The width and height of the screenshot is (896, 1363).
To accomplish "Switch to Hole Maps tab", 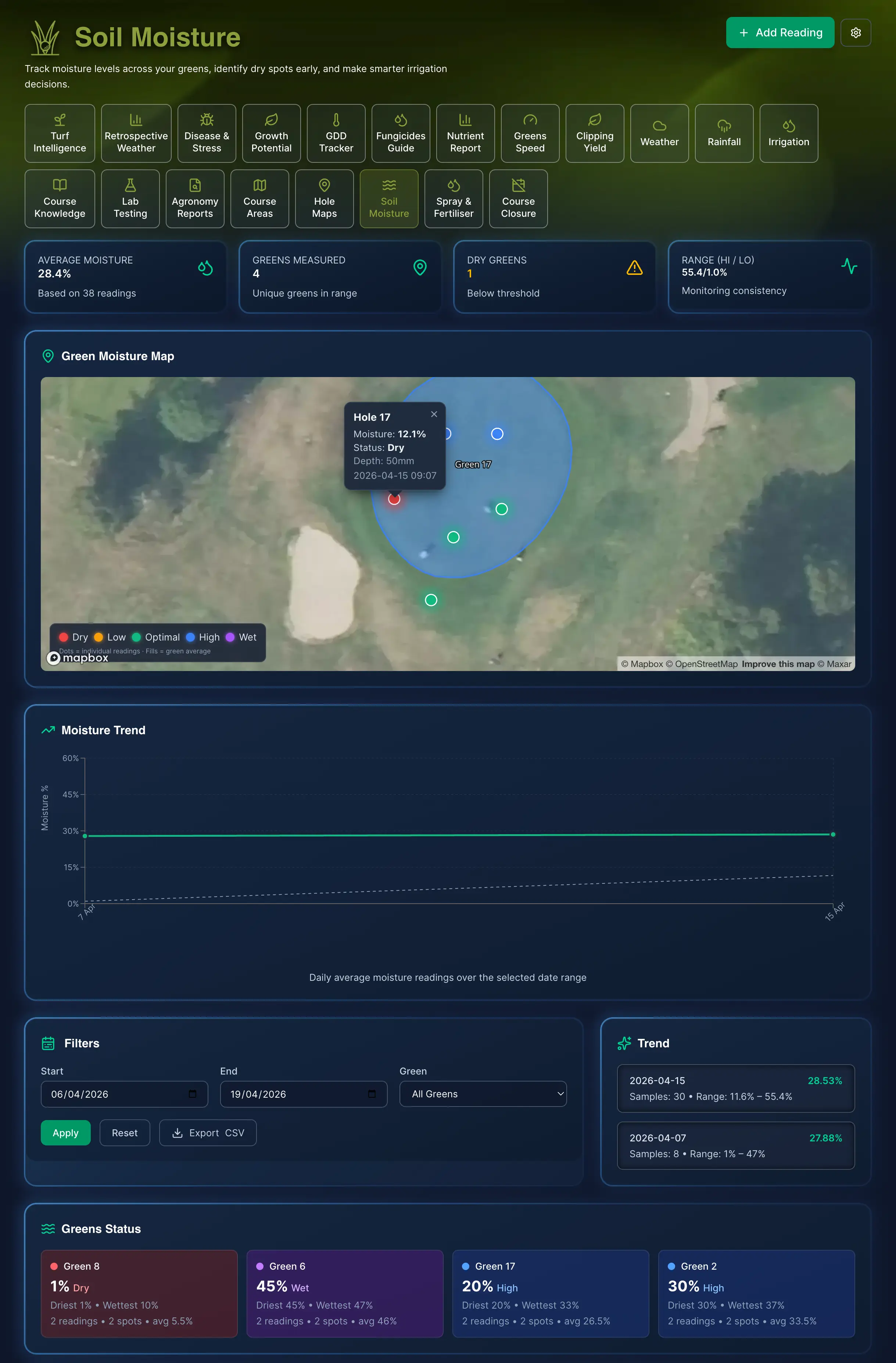I will coord(325,199).
